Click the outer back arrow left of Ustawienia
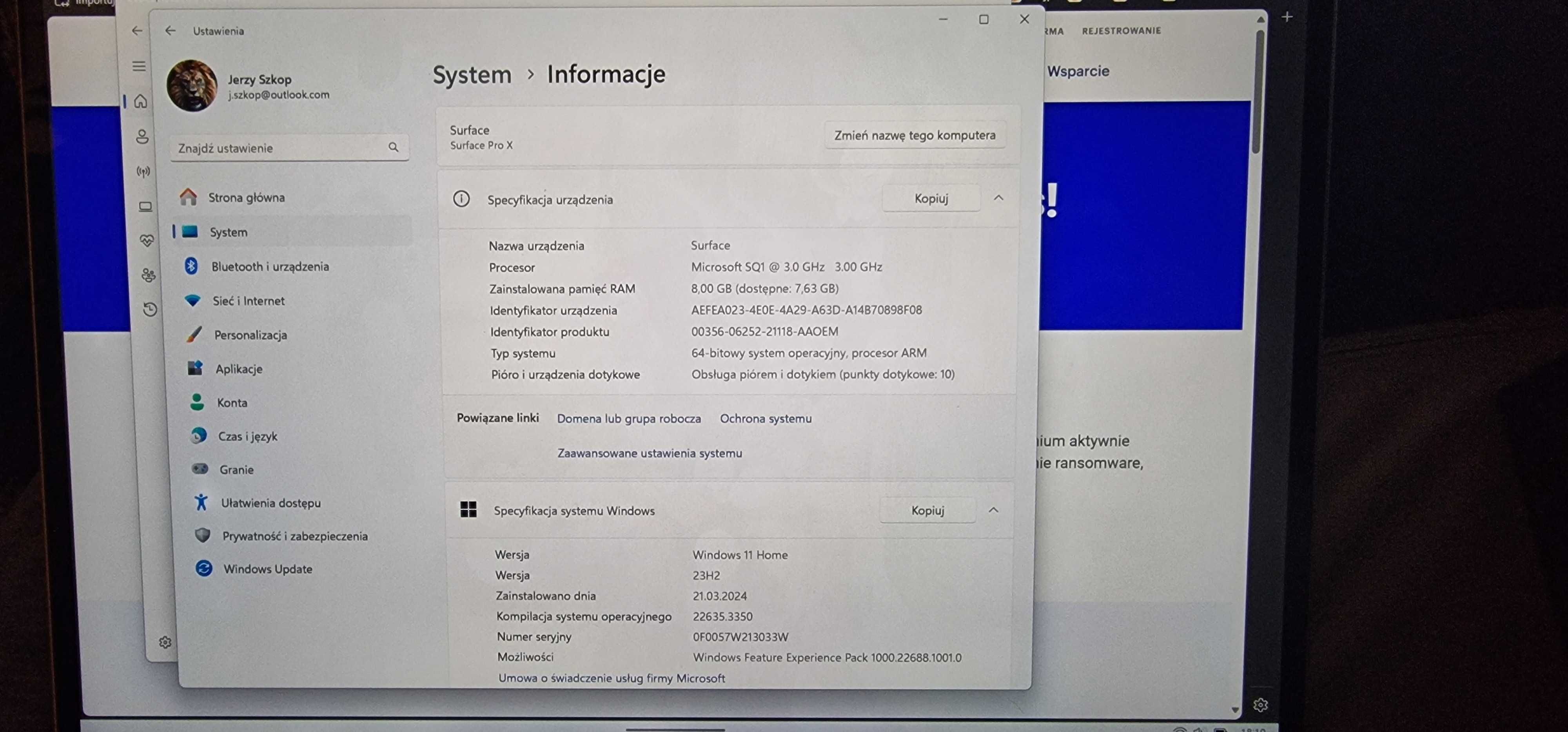Screen dimensions: 1568x732 (138, 31)
